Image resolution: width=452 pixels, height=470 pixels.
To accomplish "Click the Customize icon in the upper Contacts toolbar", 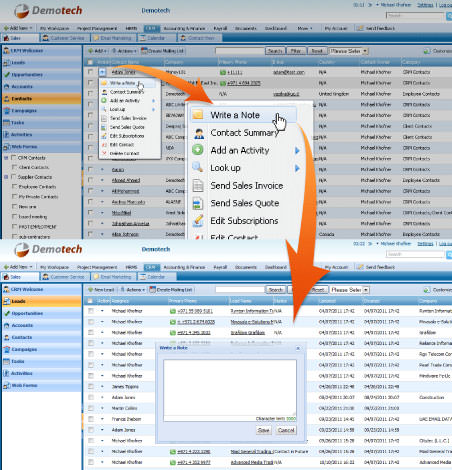I will 427,51.
